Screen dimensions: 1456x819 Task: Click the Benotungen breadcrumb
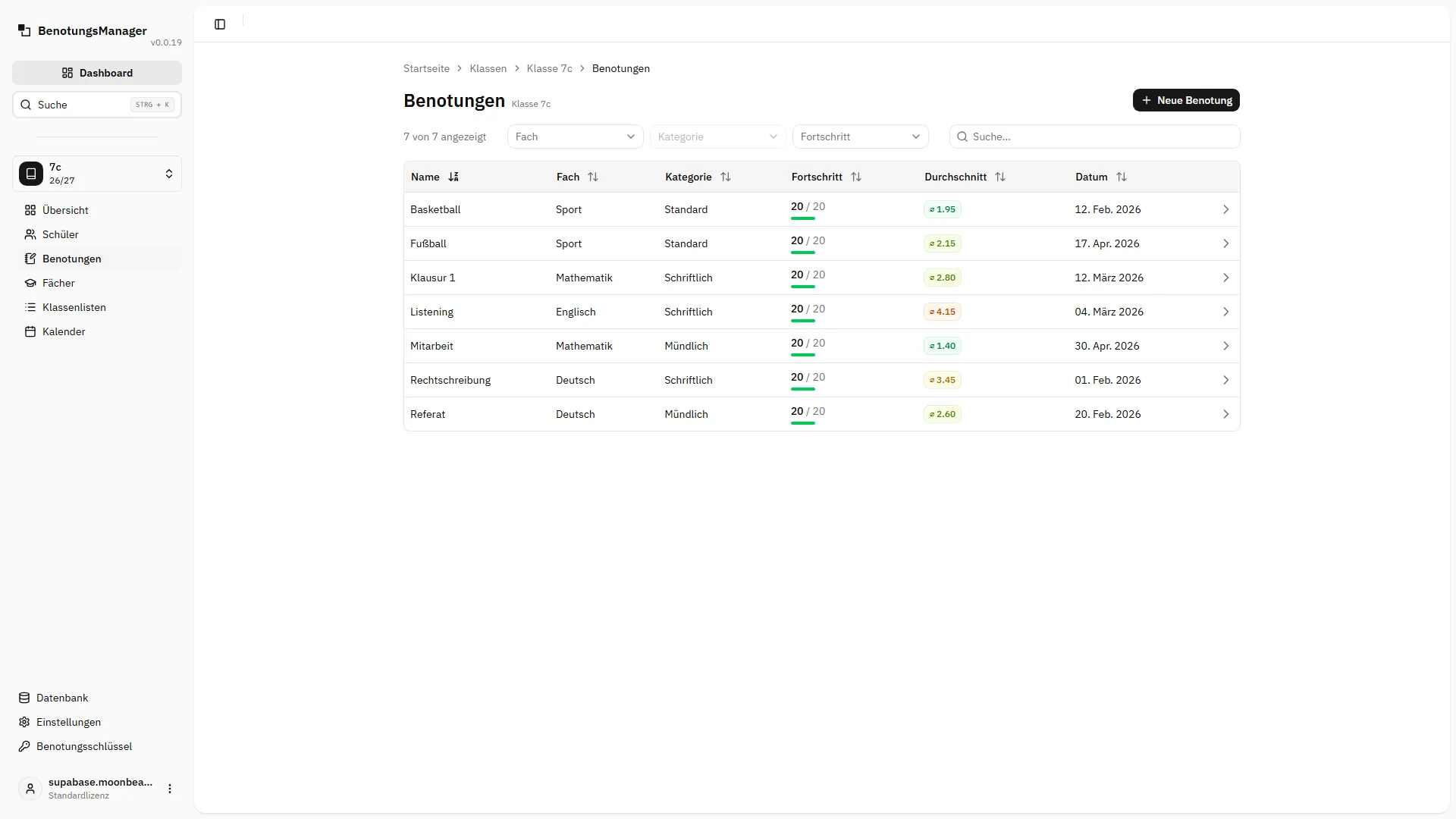click(x=620, y=68)
